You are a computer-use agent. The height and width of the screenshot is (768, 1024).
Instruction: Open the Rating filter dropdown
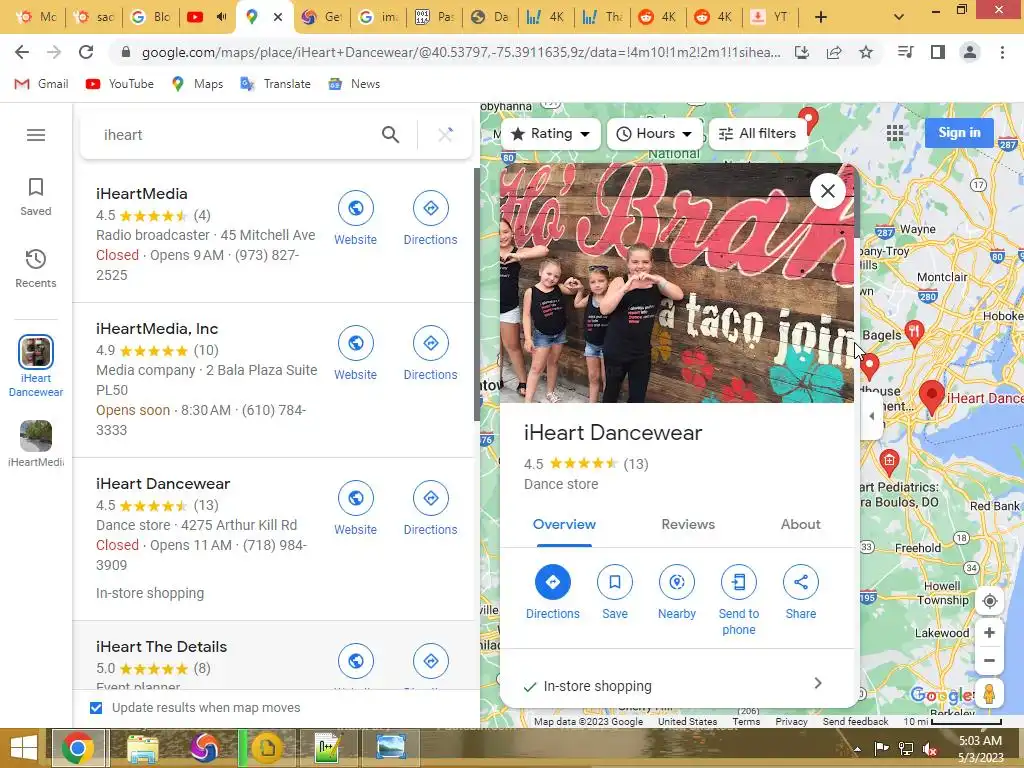551,133
